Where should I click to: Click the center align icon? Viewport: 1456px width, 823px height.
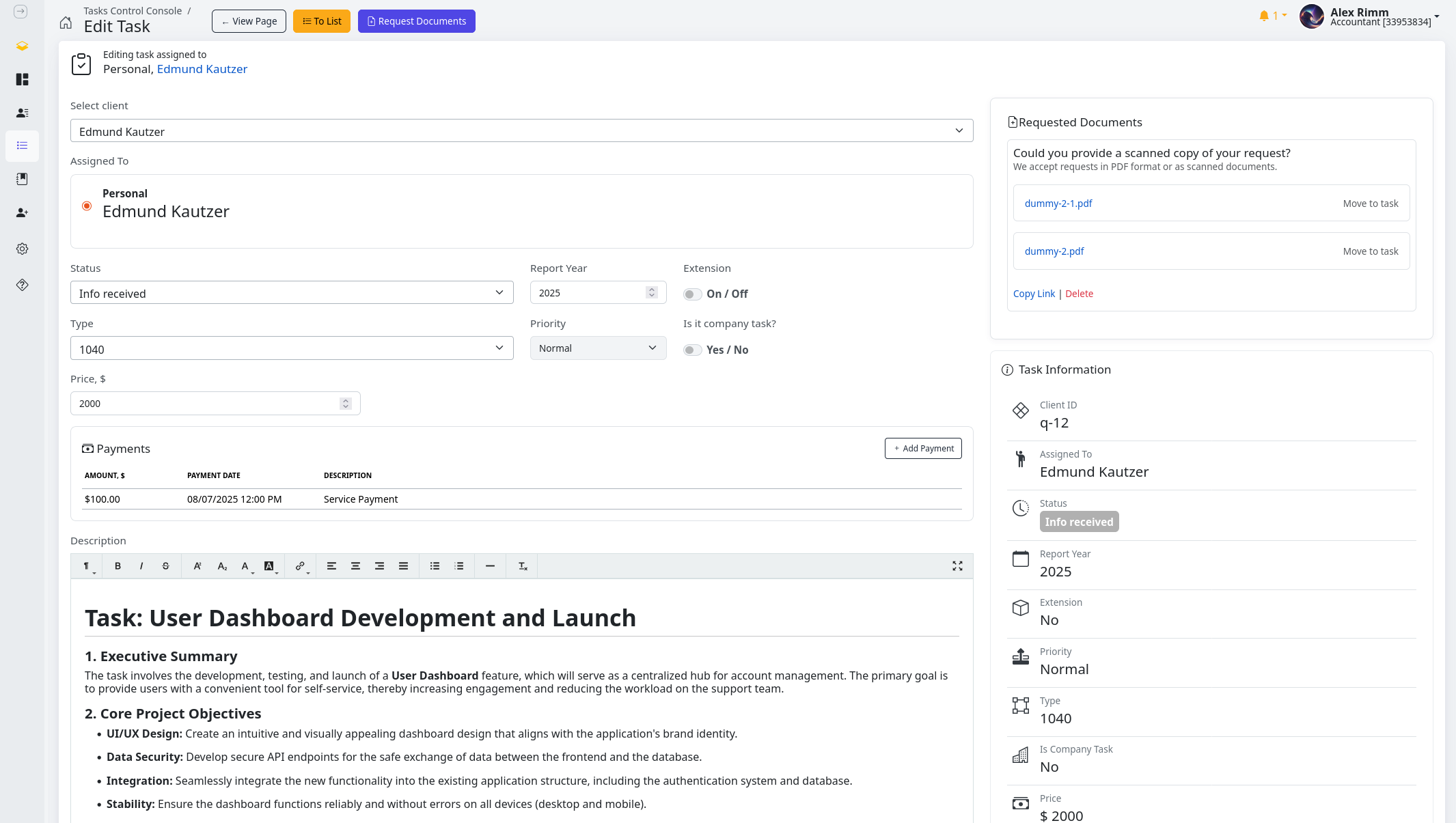click(x=355, y=566)
